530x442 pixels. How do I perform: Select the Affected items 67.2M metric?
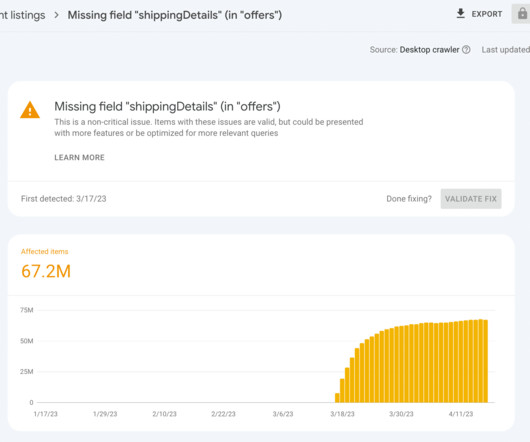46,265
